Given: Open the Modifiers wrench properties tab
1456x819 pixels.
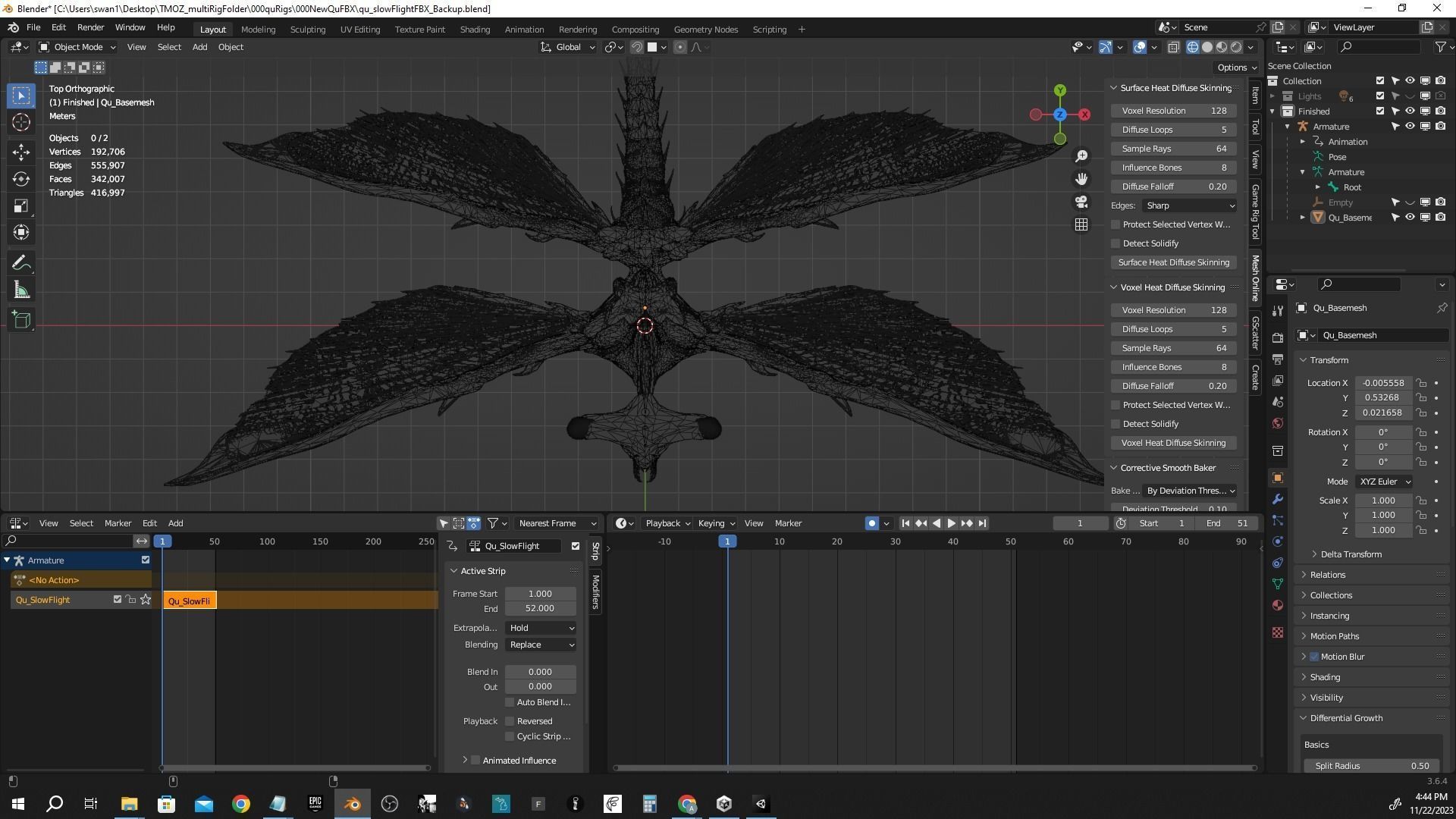Looking at the screenshot, I should pyautogui.click(x=1278, y=499).
